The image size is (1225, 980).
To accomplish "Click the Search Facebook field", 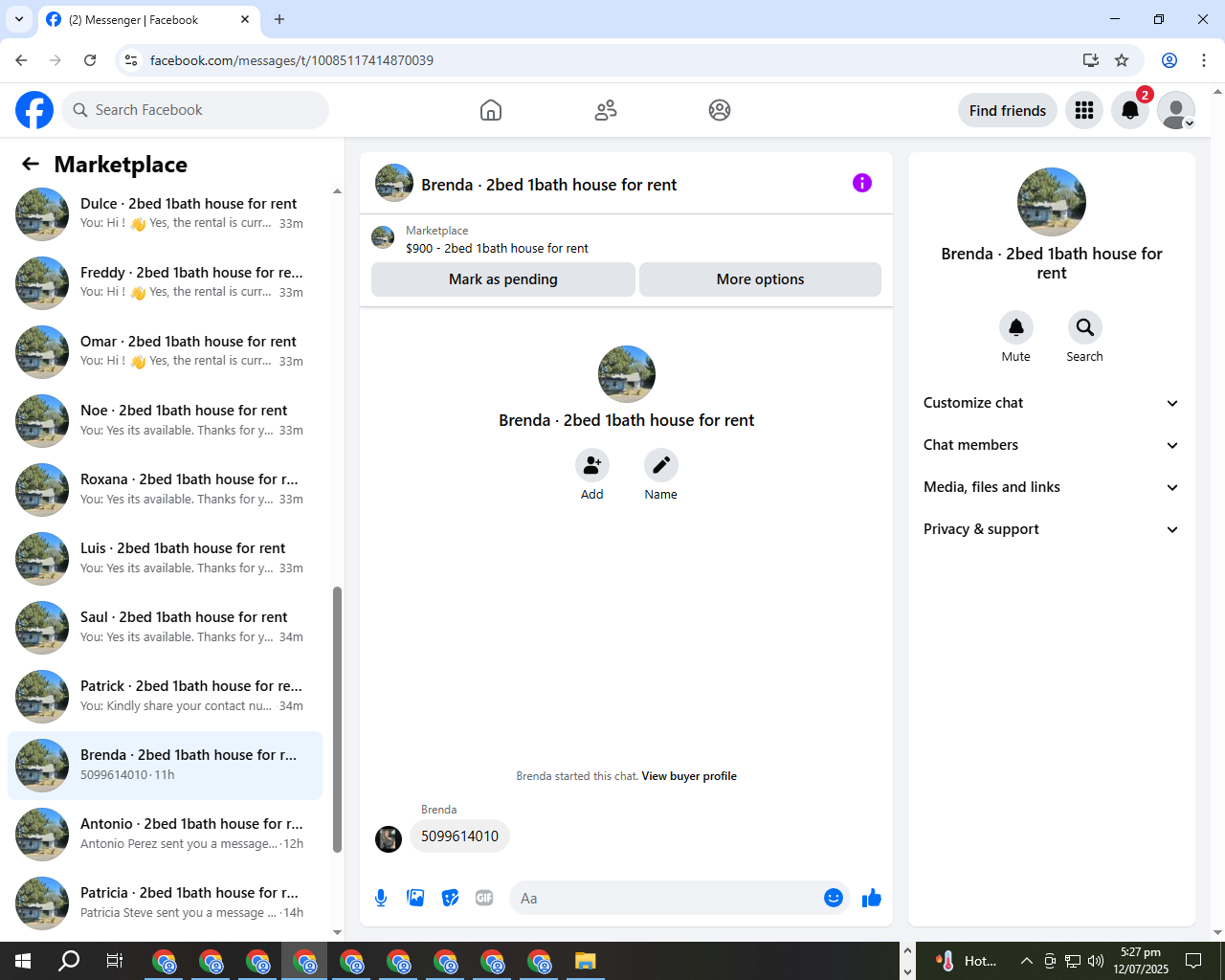I will [x=195, y=110].
